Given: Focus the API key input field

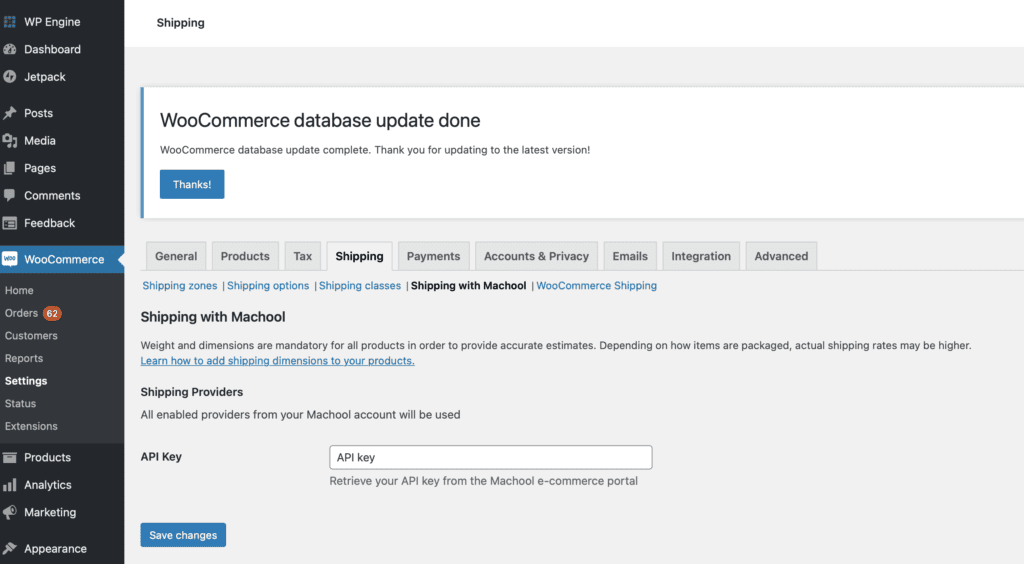Looking at the screenshot, I should pos(490,457).
